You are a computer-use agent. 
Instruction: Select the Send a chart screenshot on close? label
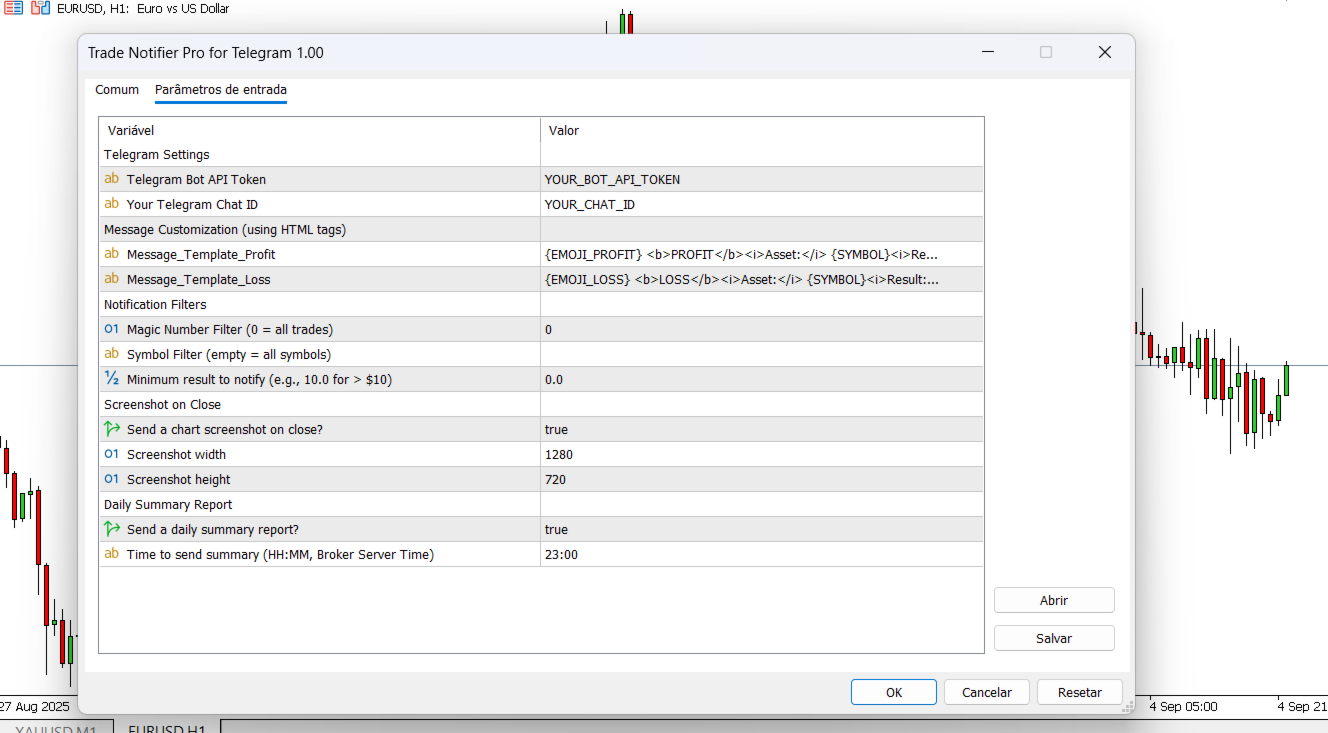225,430
